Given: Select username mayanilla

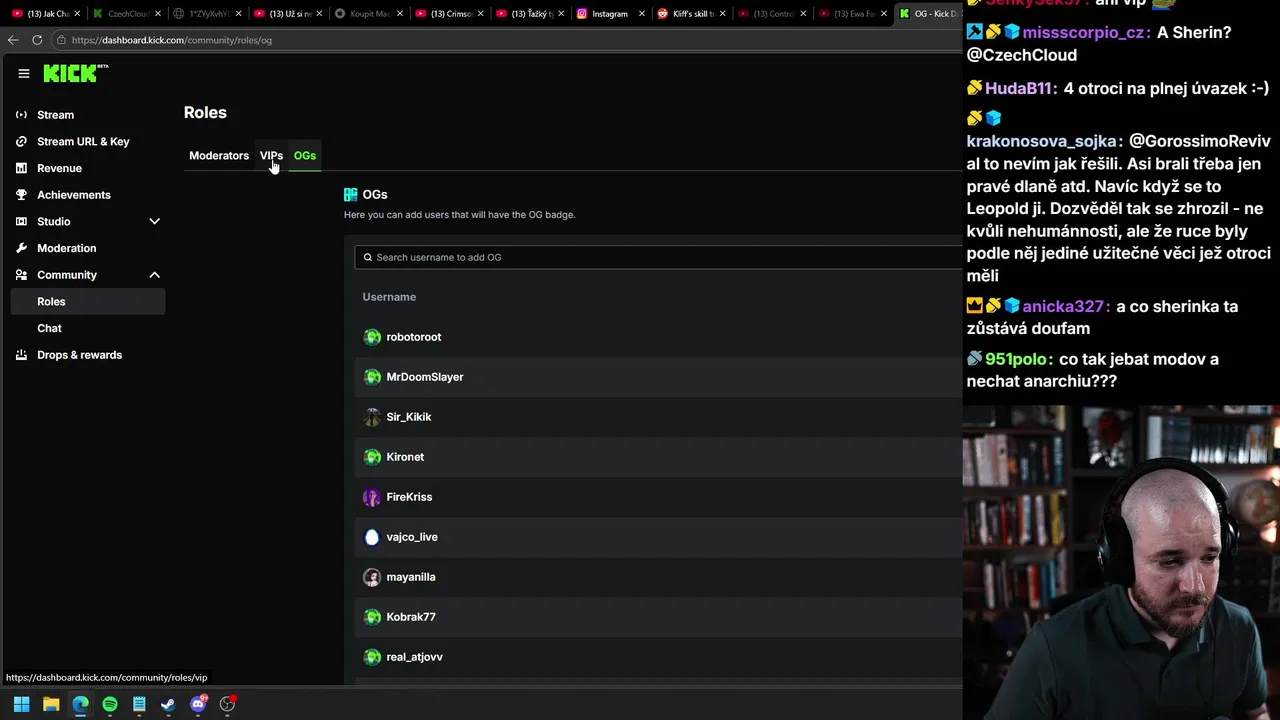Looking at the screenshot, I should click(x=411, y=577).
